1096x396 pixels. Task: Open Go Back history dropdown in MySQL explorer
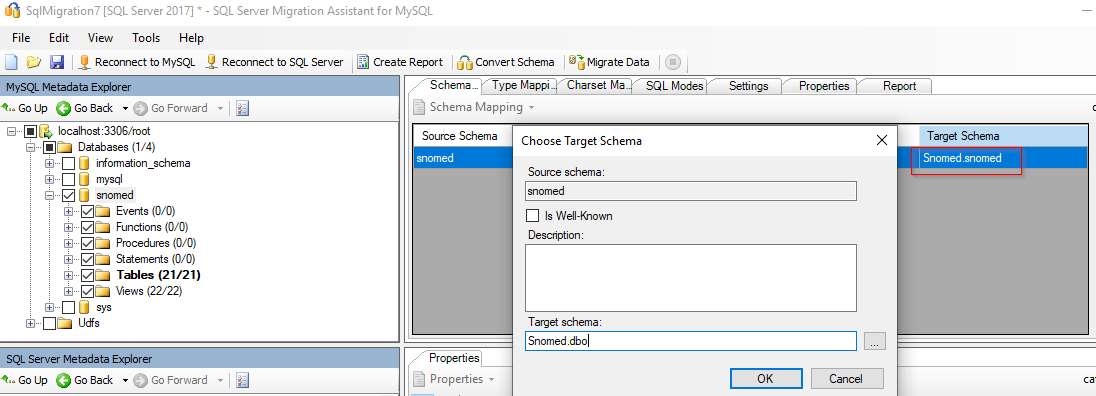pos(125,108)
